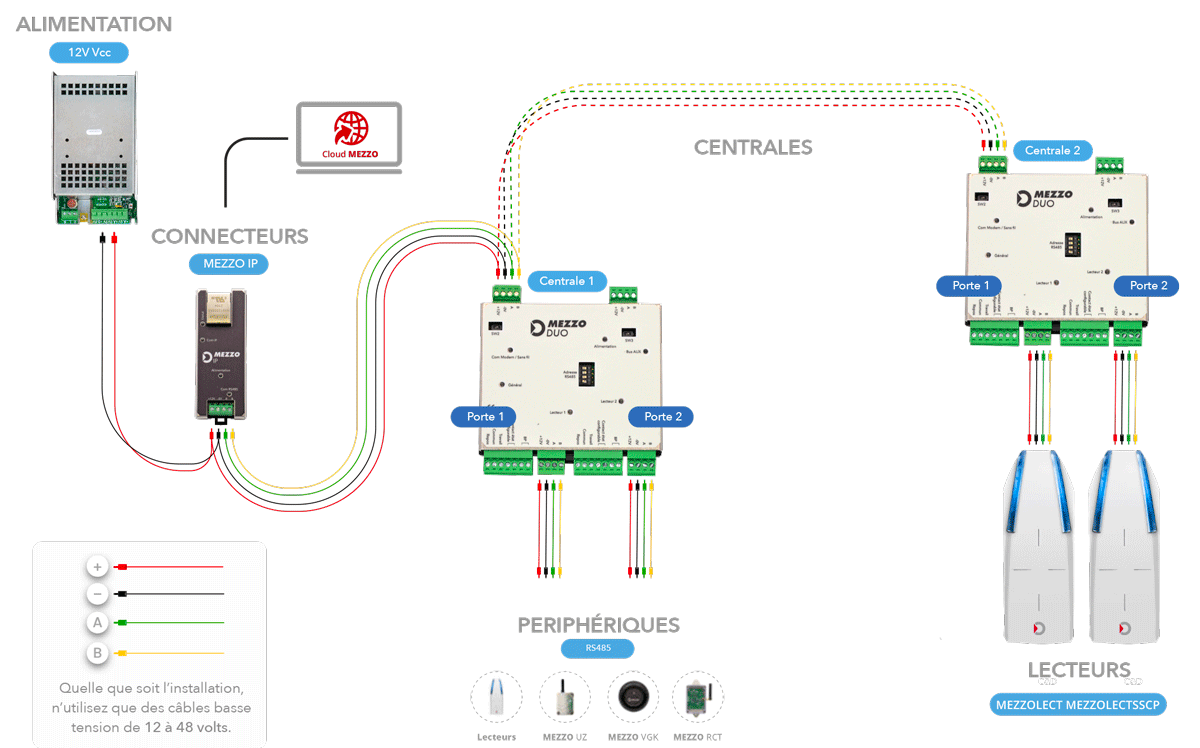Select the Lecteurs peripheral icon
1200x748 pixels.
pos(497,697)
